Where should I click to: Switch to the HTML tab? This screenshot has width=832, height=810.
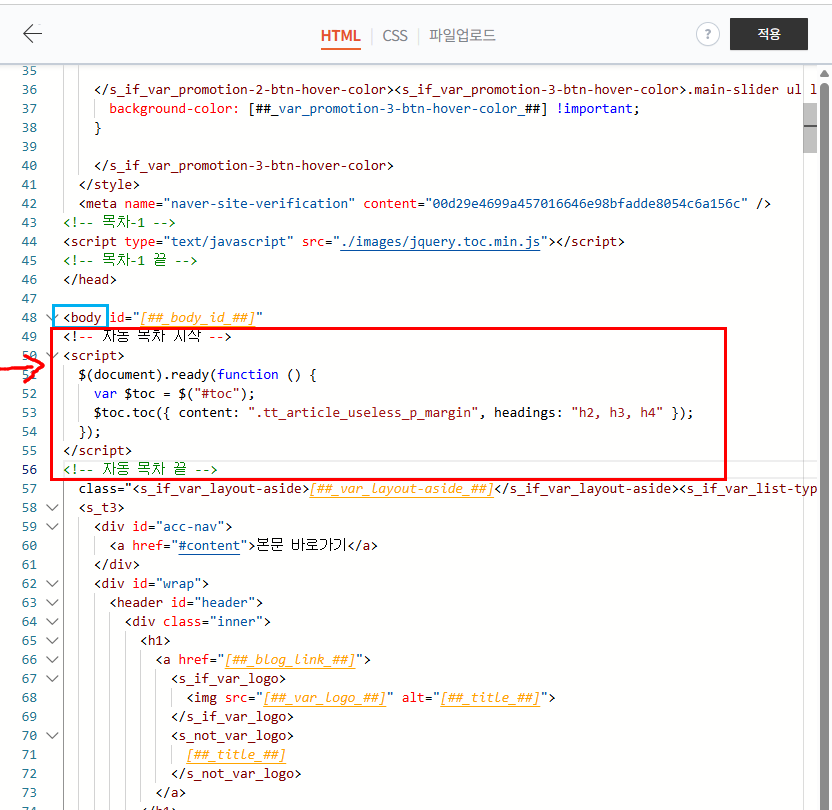pyautogui.click(x=340, y=36)
